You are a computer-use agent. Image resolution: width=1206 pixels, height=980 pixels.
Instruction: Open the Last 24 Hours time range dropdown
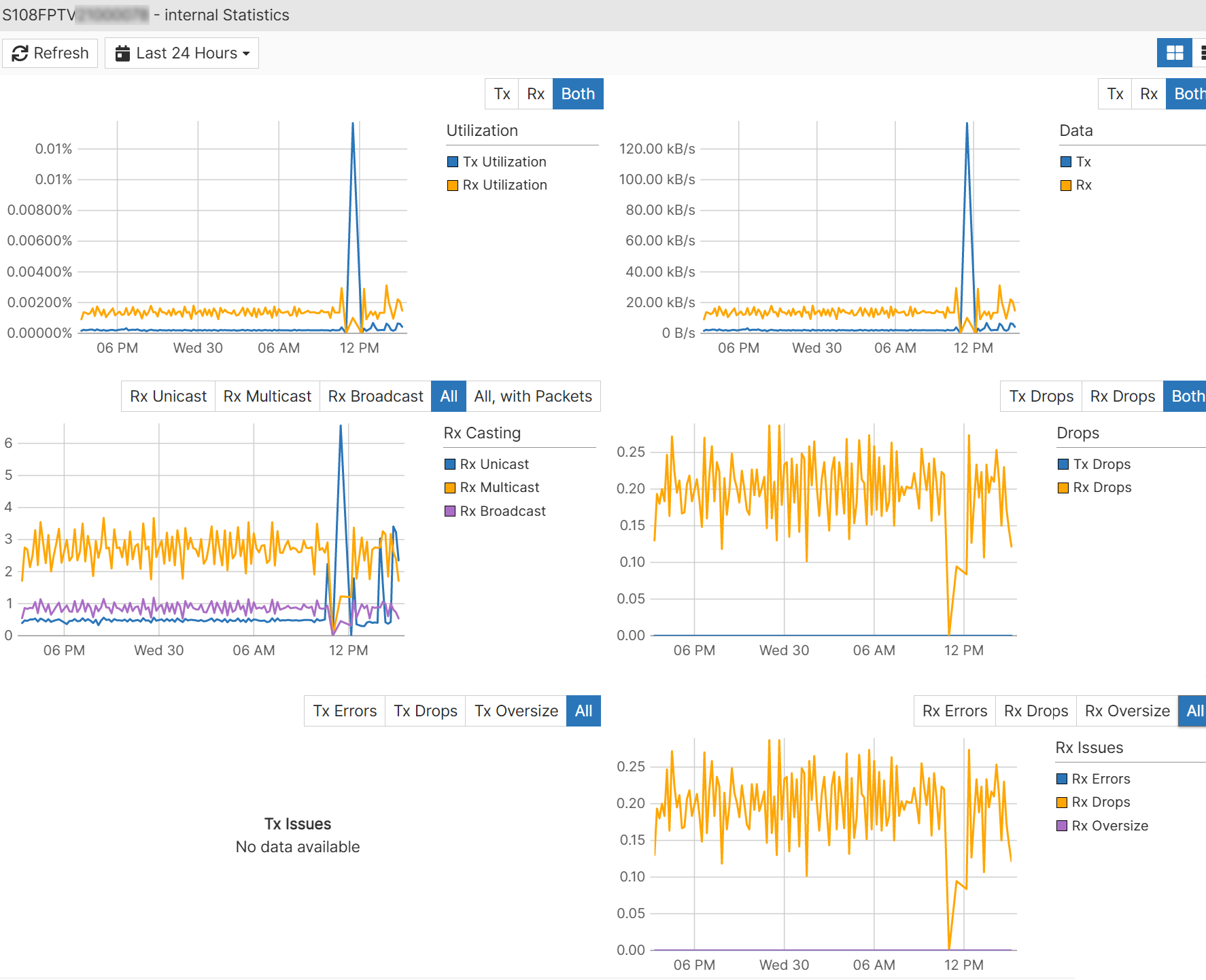point(182,53)
